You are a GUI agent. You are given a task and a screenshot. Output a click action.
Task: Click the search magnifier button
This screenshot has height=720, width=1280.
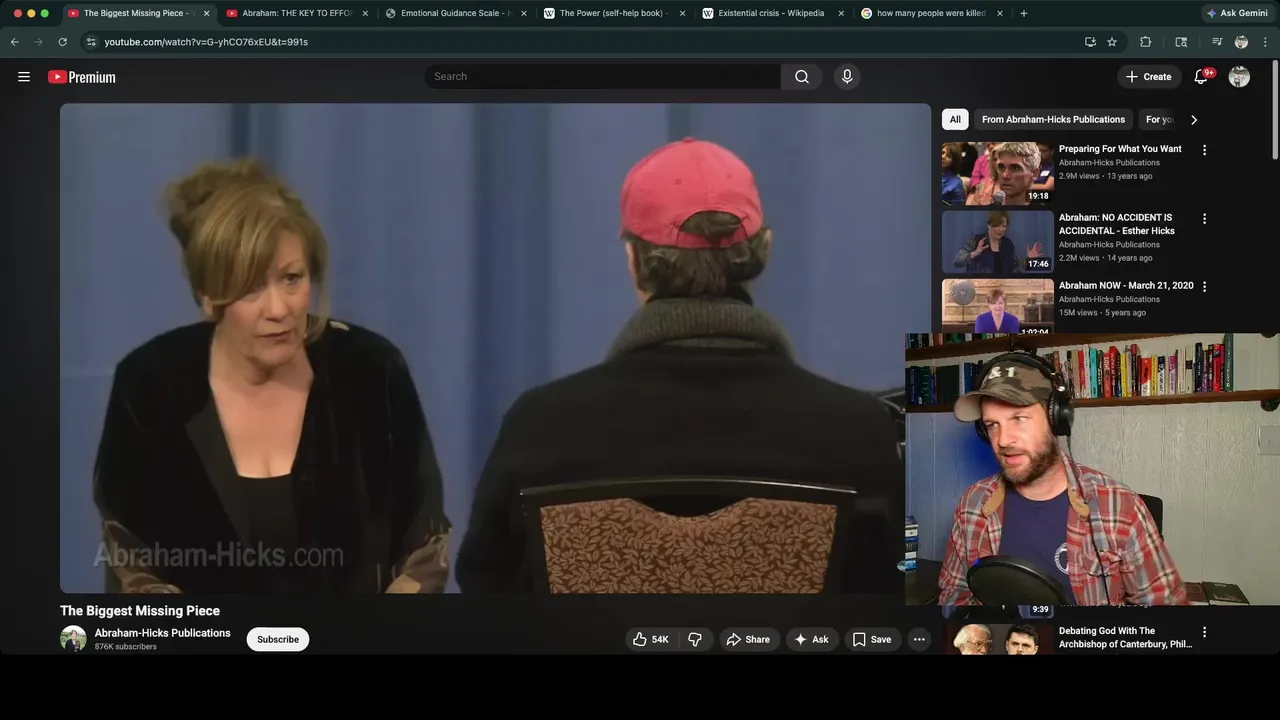click(802, 77)
